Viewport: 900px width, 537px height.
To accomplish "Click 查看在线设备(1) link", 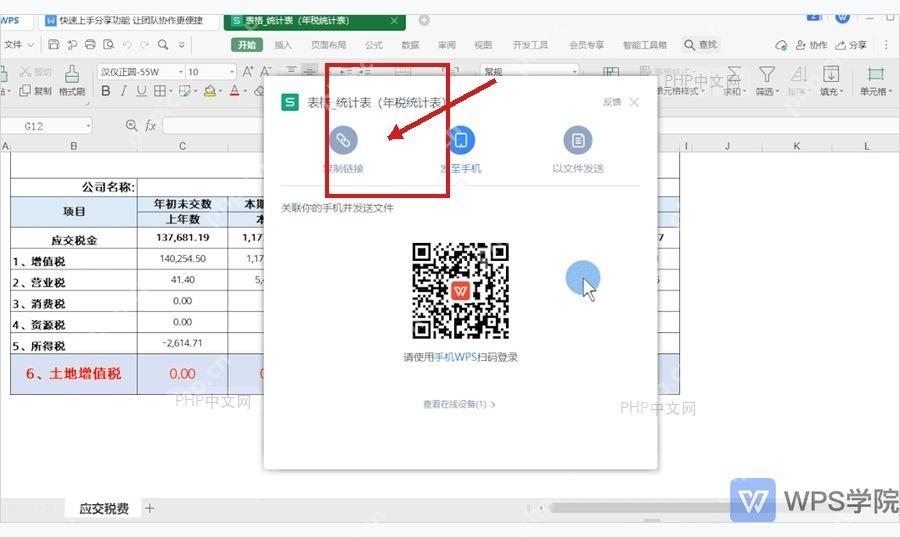I will tap(459, 404).
